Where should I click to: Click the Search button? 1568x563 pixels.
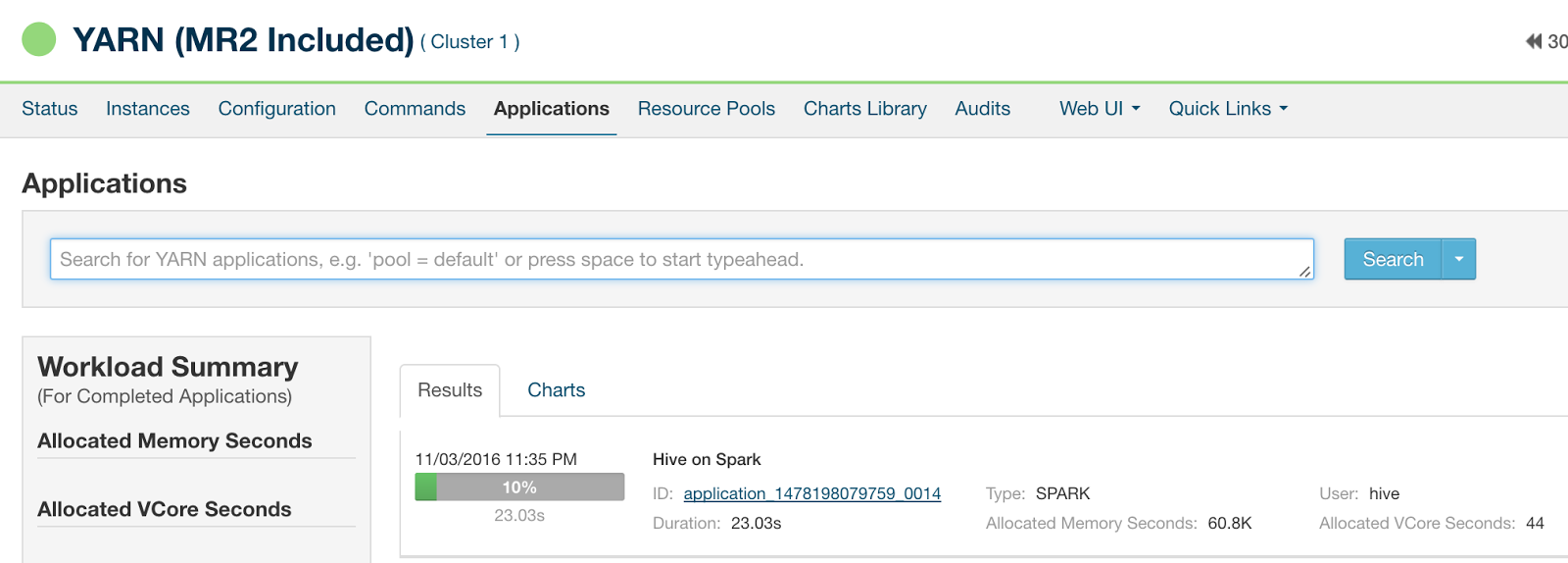[1393, 260]
